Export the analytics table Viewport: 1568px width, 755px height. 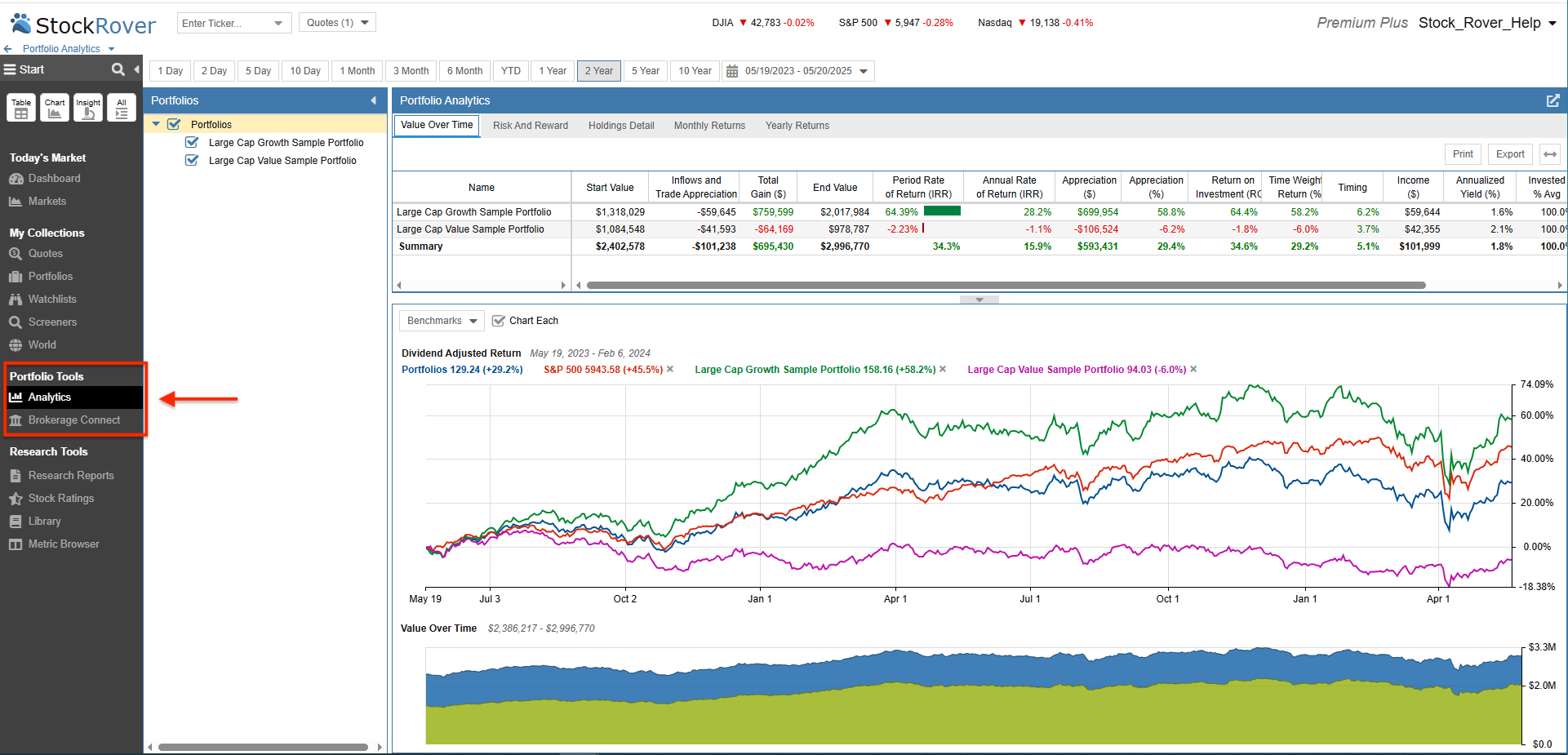(1509, 153)
